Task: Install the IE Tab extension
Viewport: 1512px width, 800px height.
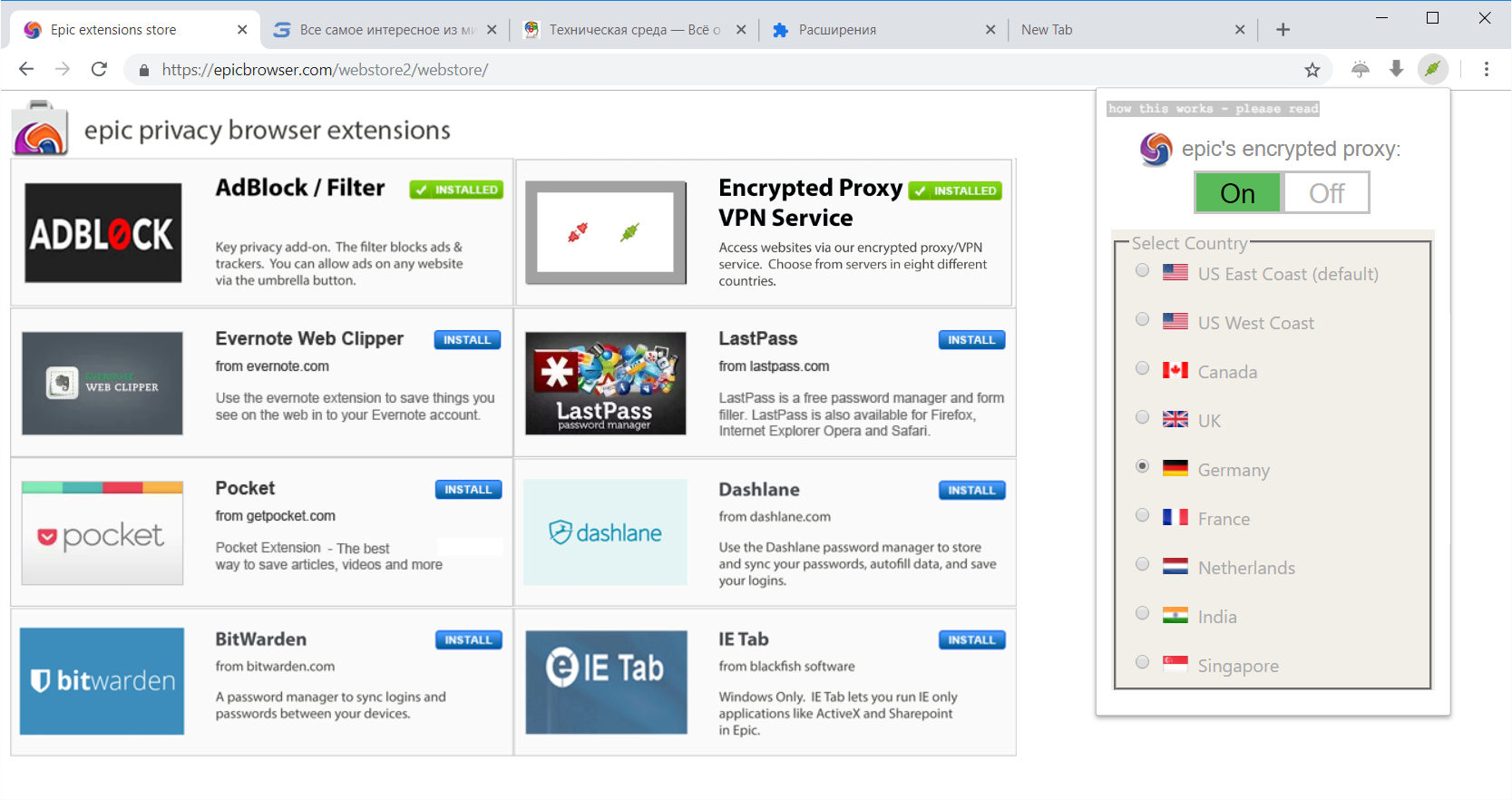Action: [971, 640]
